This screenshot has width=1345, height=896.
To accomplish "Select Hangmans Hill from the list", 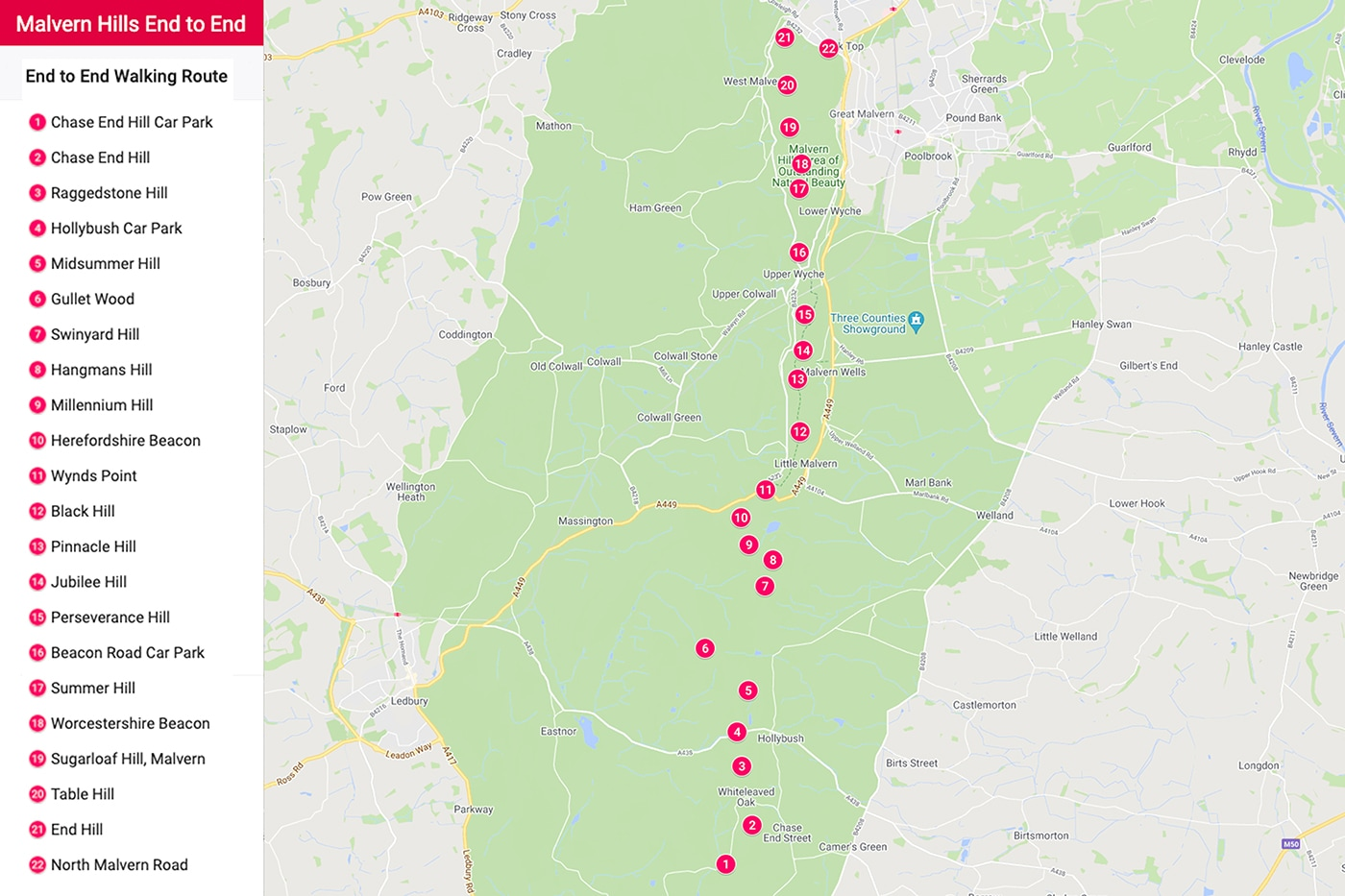I will (x=101, y=369).
